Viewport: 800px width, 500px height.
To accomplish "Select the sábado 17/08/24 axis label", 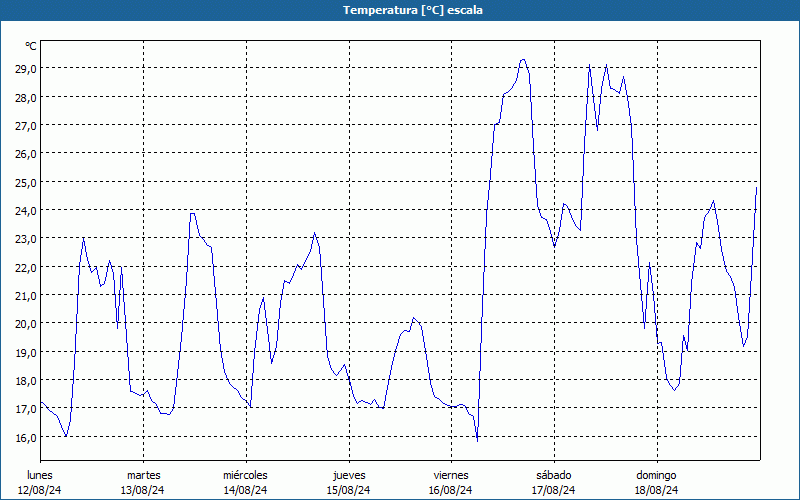I will tap(554, 483).
